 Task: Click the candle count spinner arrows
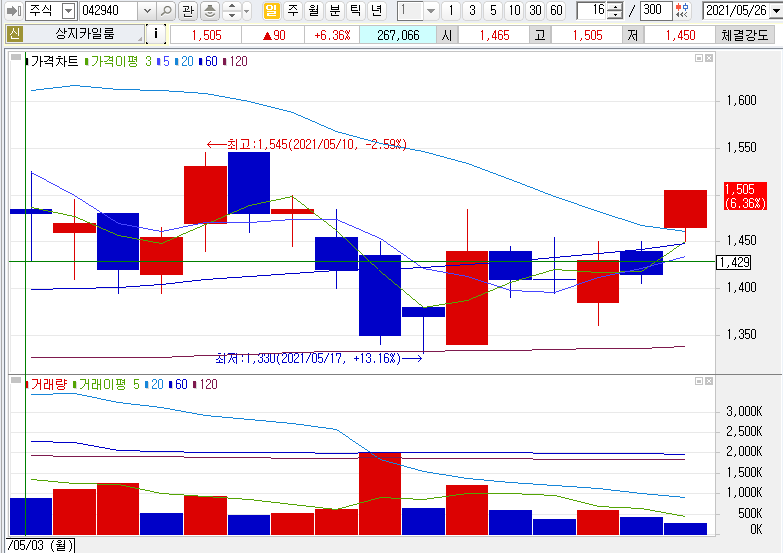[x=615, y=10]
